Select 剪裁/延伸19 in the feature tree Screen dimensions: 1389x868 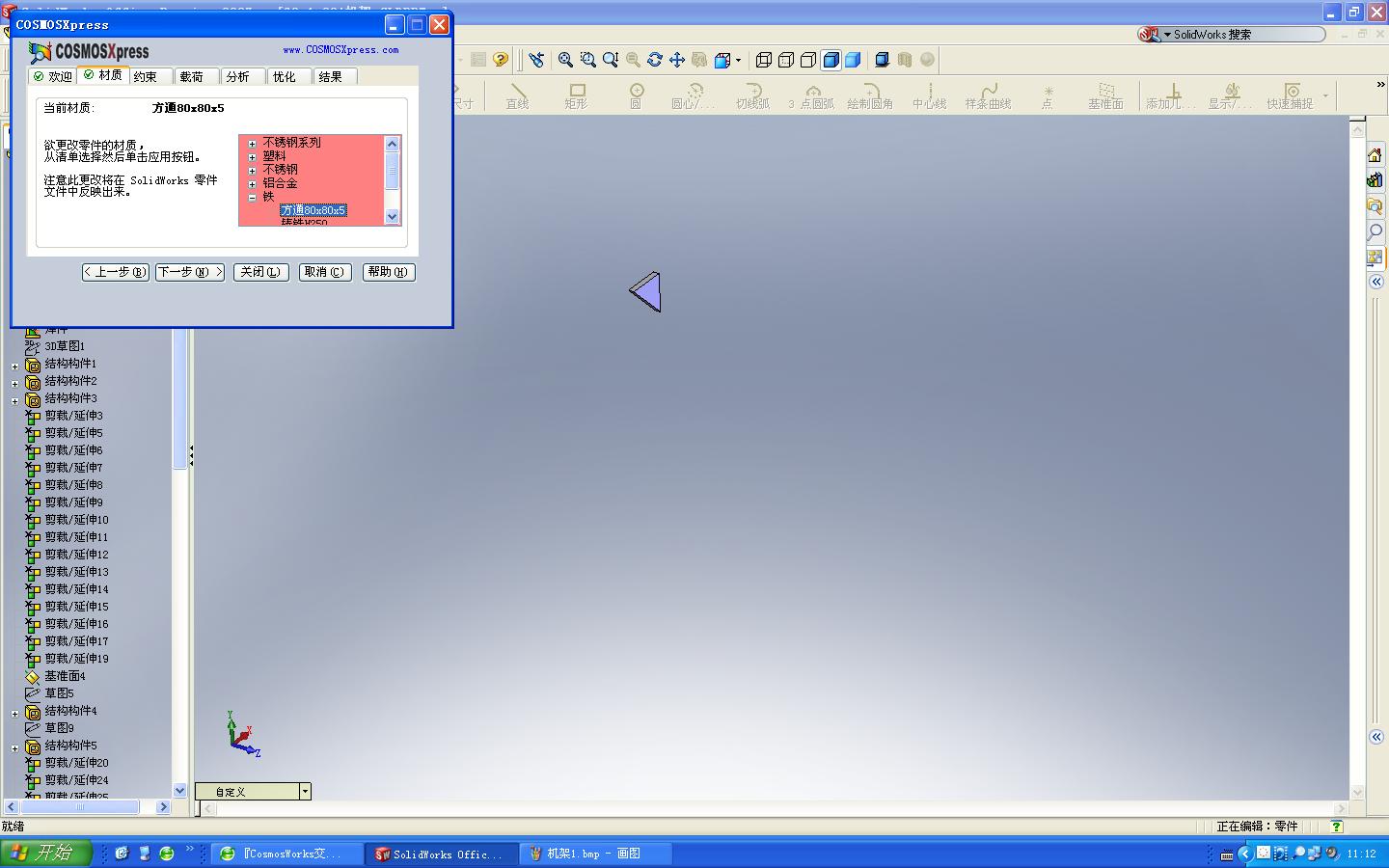tap(76, 659)
